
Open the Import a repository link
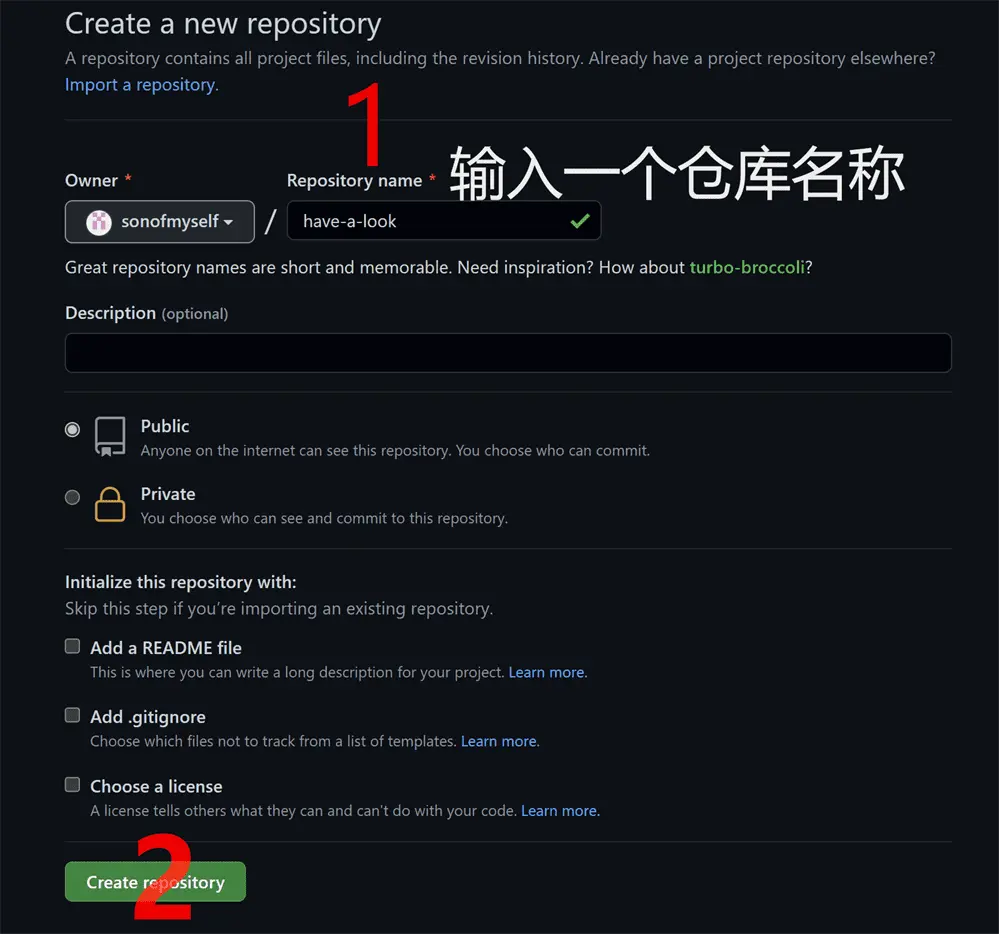coord(141,85)
